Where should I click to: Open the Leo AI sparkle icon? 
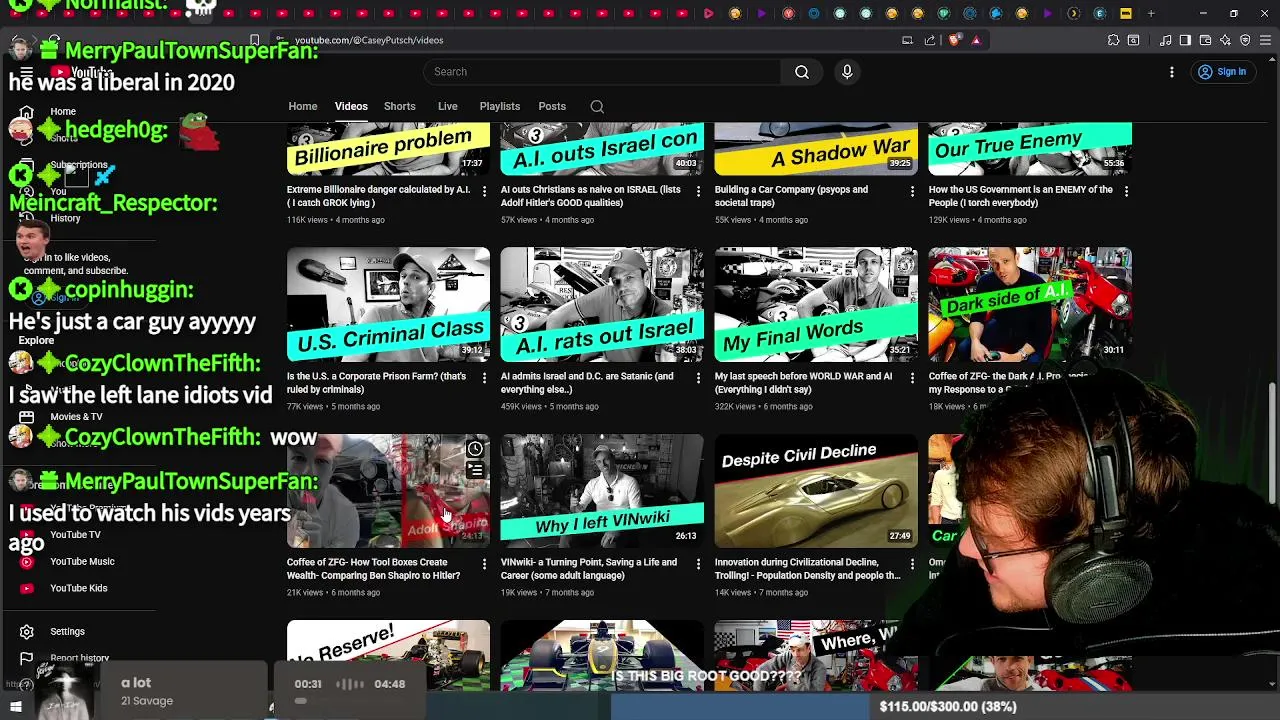[x=1225, y=40]
